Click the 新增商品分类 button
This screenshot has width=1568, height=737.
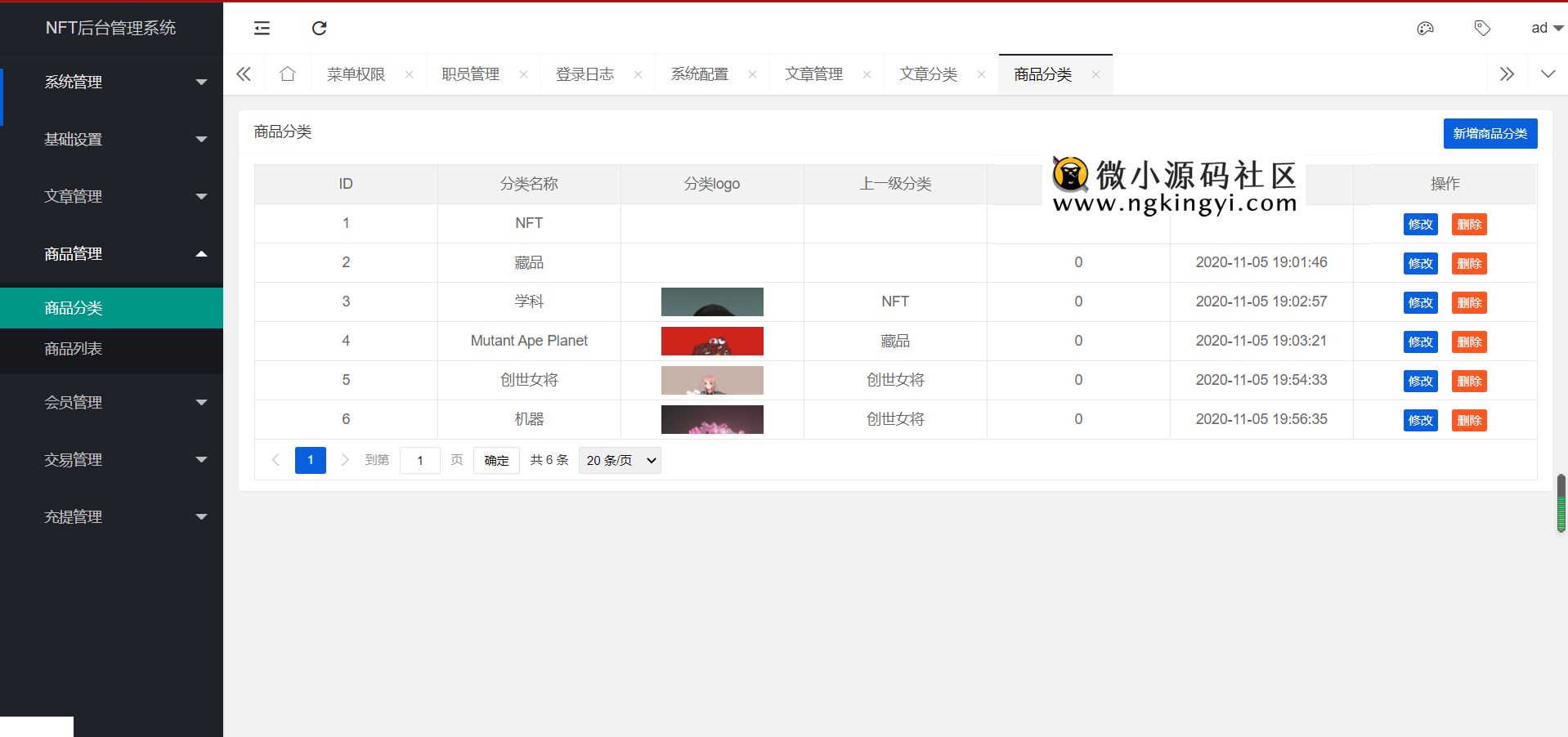[x=1490, y=134]
